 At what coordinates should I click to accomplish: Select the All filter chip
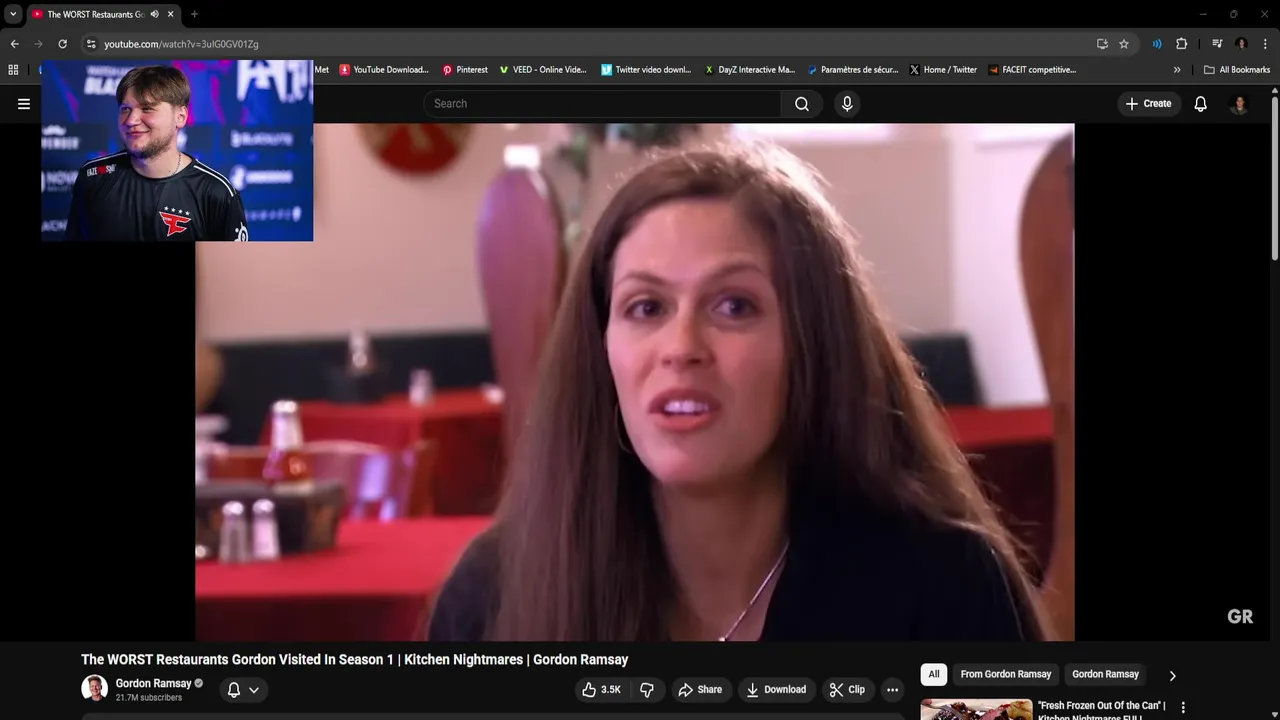[x=934, y=674]
